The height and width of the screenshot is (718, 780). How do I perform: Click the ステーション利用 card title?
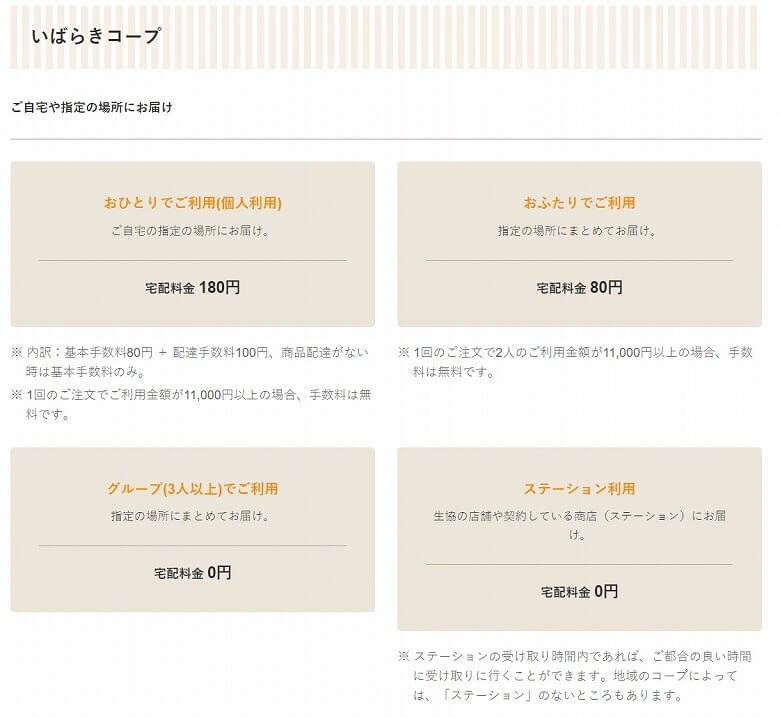pyautogui.click(x=579, y=489)
